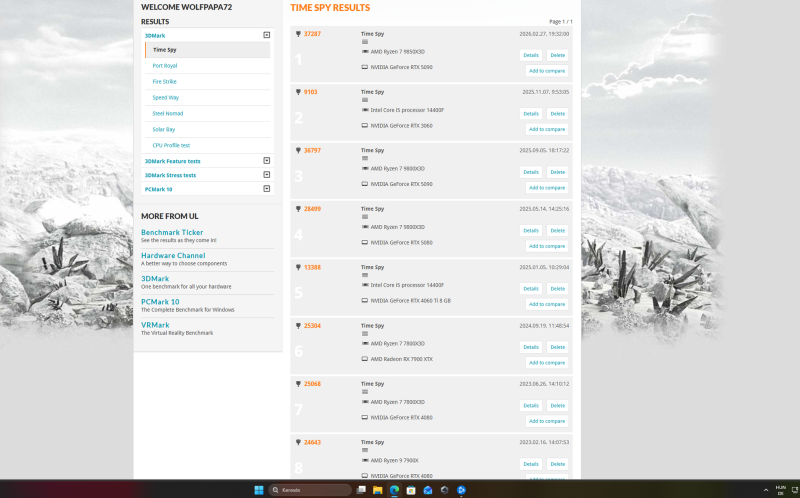
Task: Open Task View from the taskbar
Action: click(361, 490)
